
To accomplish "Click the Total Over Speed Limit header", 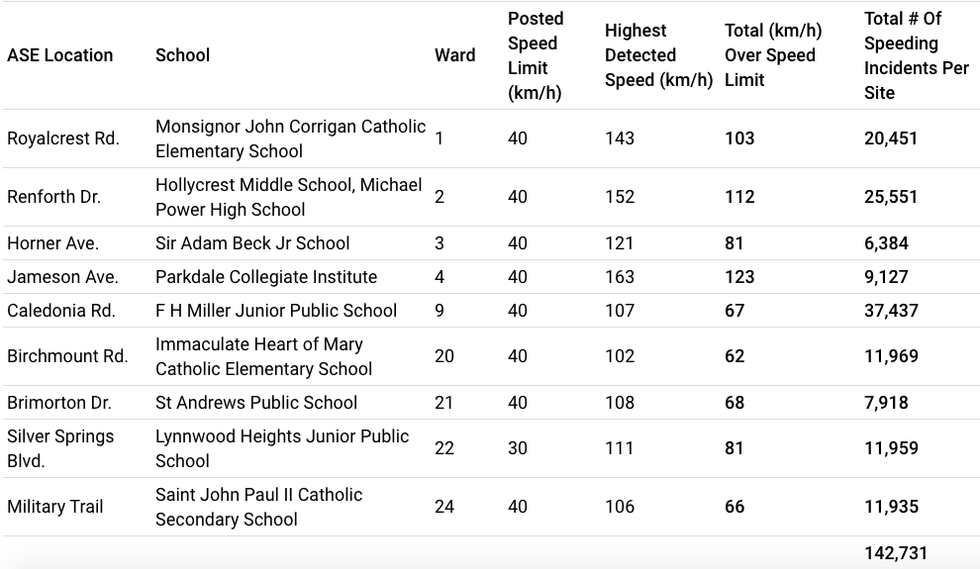I will pos(772,56).
